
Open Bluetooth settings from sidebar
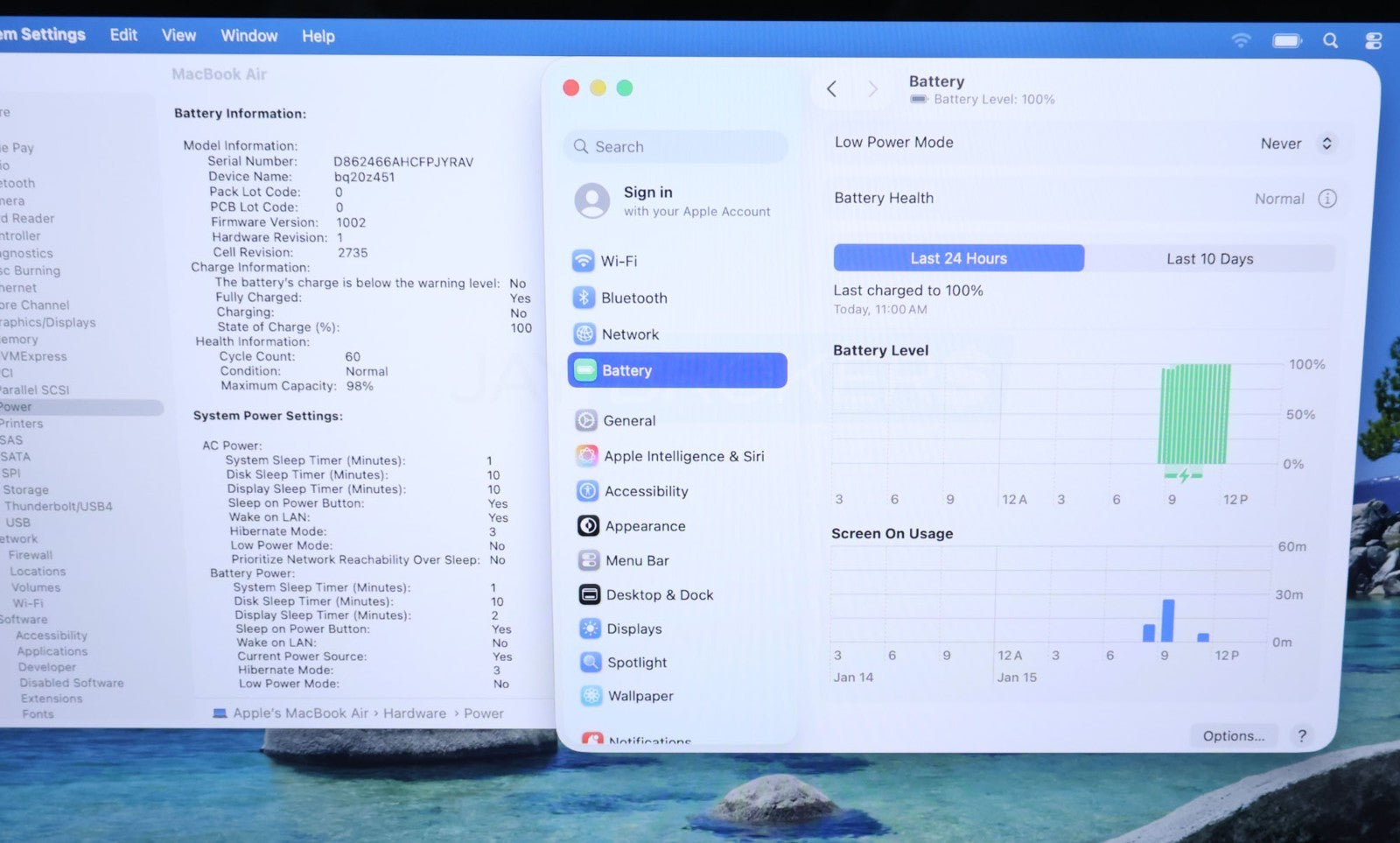point(633,298)
